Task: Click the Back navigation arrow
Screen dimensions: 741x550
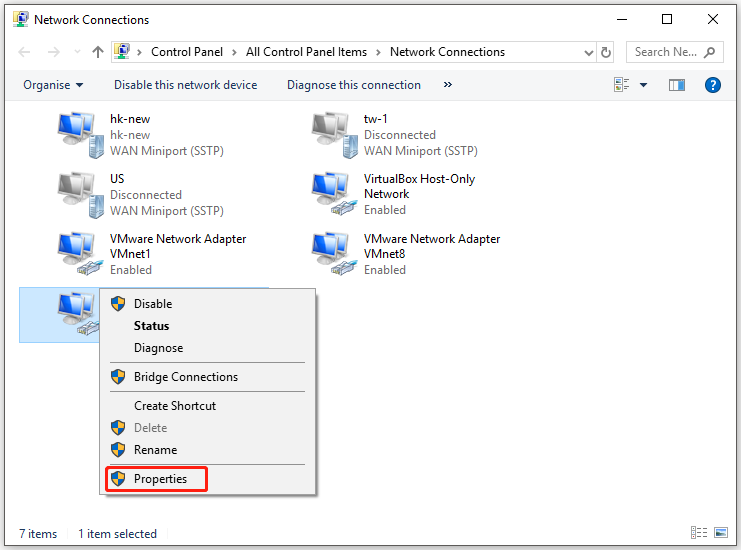Action: click(24, 52)
